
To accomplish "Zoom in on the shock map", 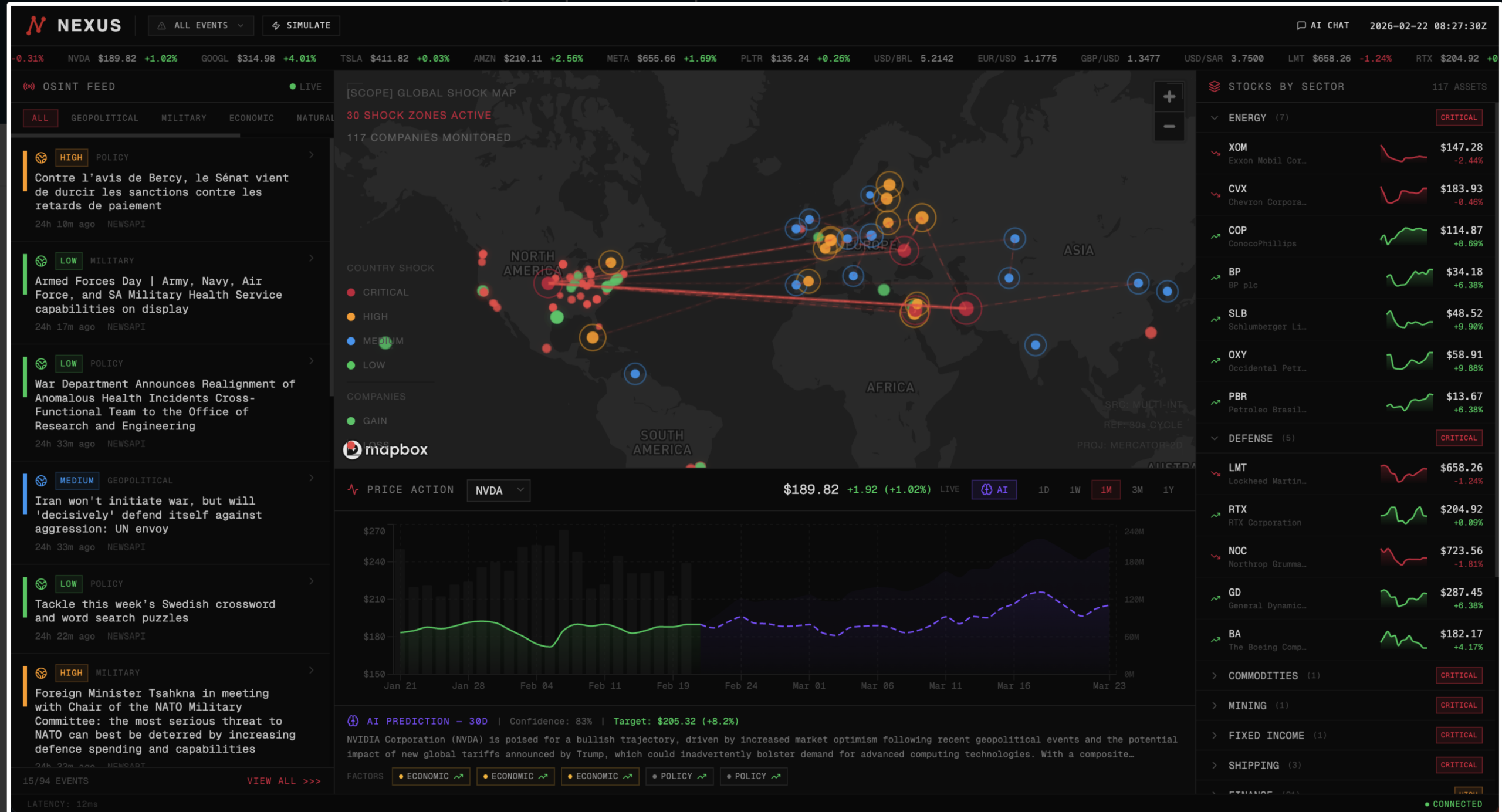I will 1169,97.
